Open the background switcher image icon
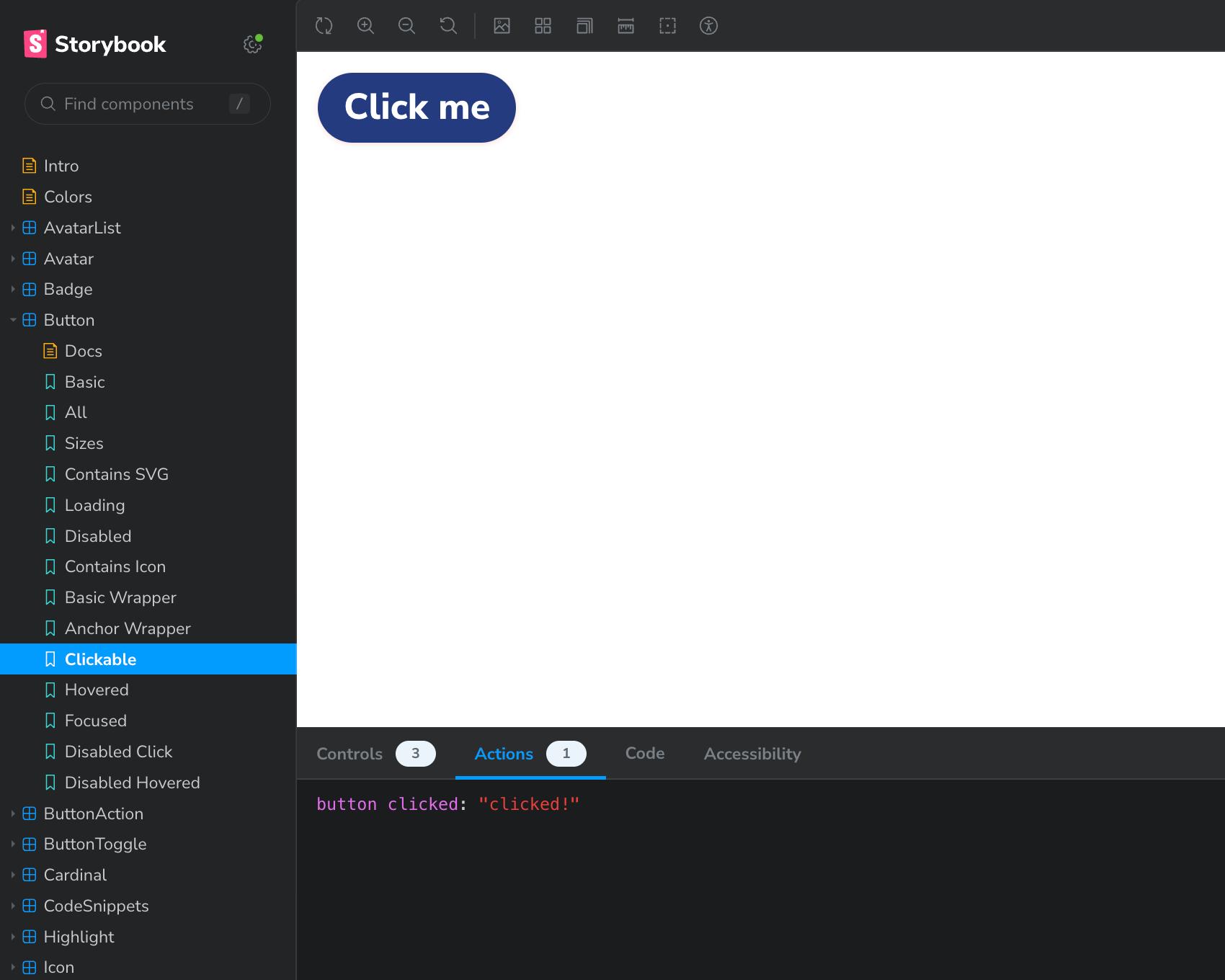 coord(502,26)
